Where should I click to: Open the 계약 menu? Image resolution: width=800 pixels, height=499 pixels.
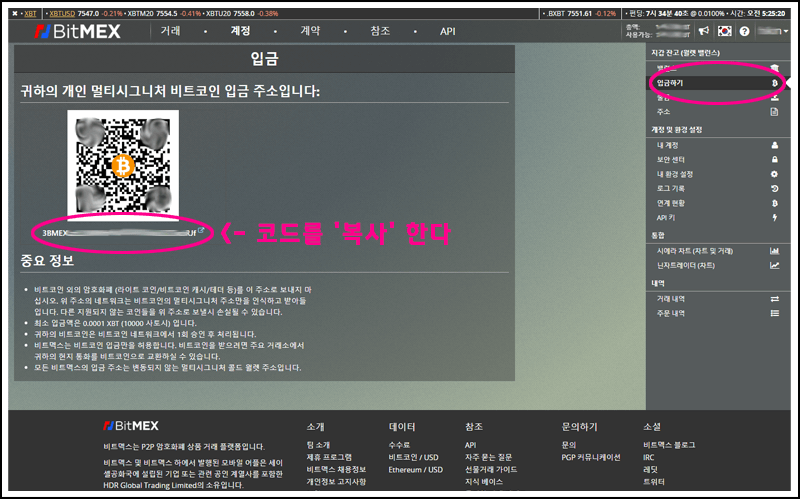[x=310, y=31]
